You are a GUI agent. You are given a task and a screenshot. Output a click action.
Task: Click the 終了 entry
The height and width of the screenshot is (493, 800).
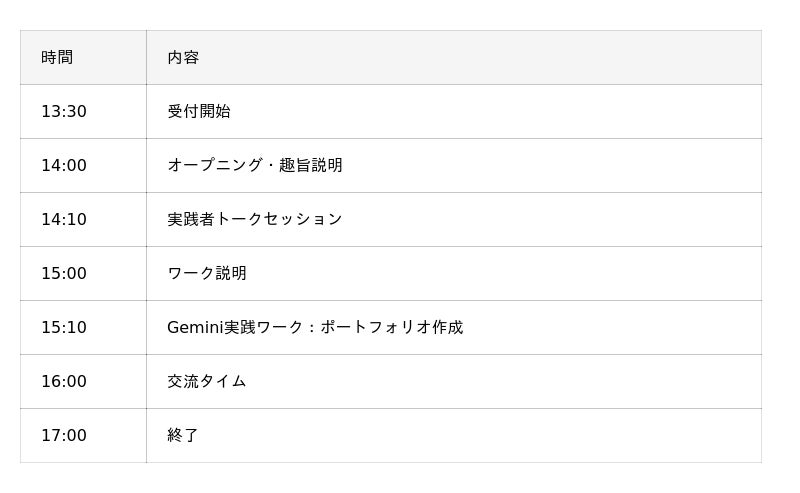pos(183,435)
